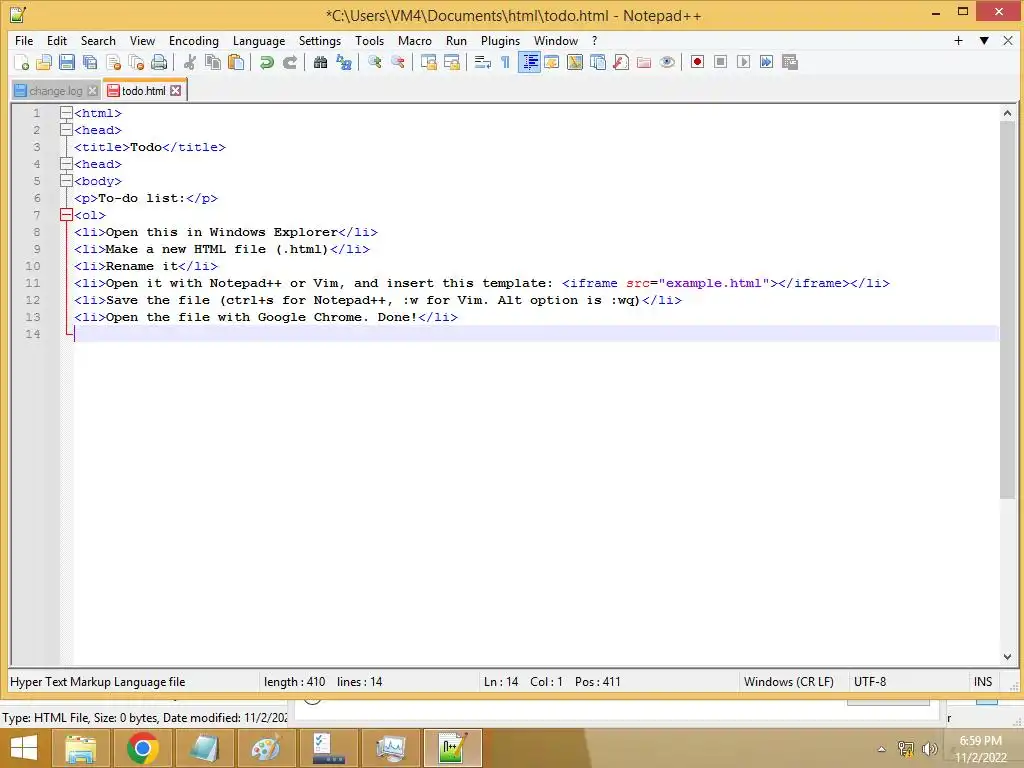Click the Open file toolbar icon

44,62
